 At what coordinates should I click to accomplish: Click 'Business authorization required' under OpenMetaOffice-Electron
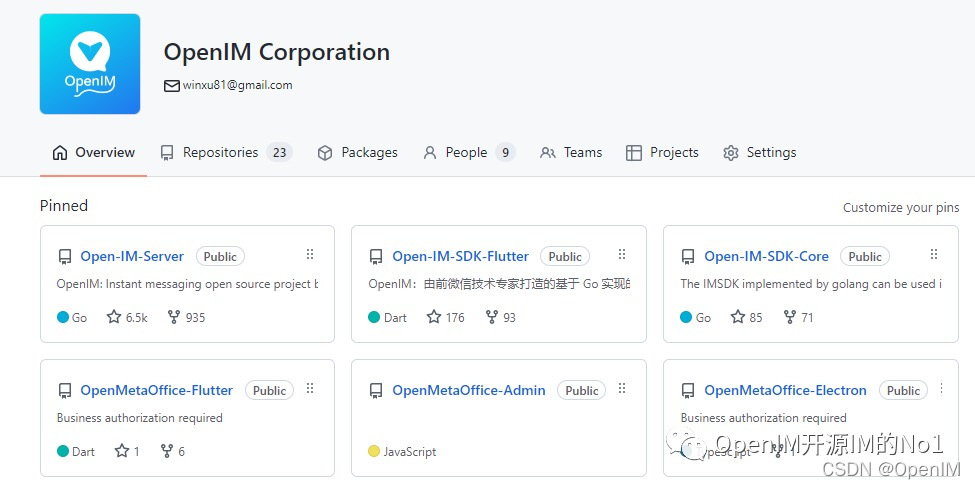(x=763, y=418)
